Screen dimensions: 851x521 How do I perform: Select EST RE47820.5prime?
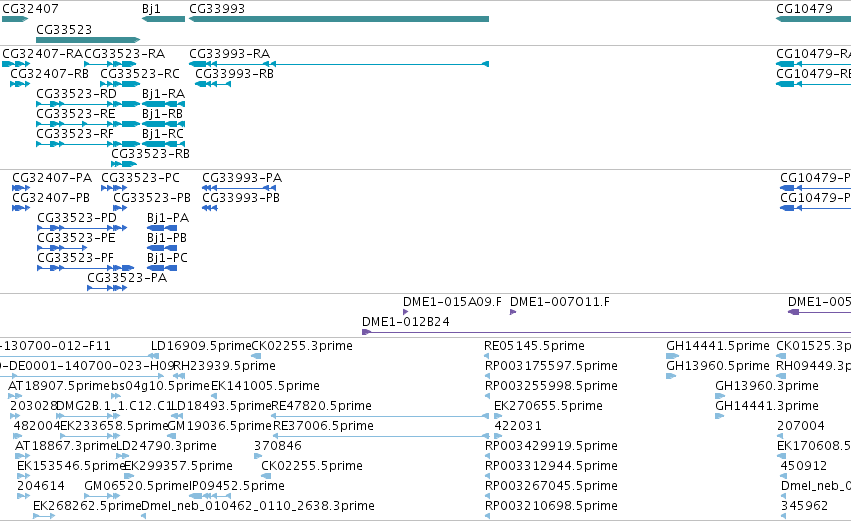click(321, 406)
